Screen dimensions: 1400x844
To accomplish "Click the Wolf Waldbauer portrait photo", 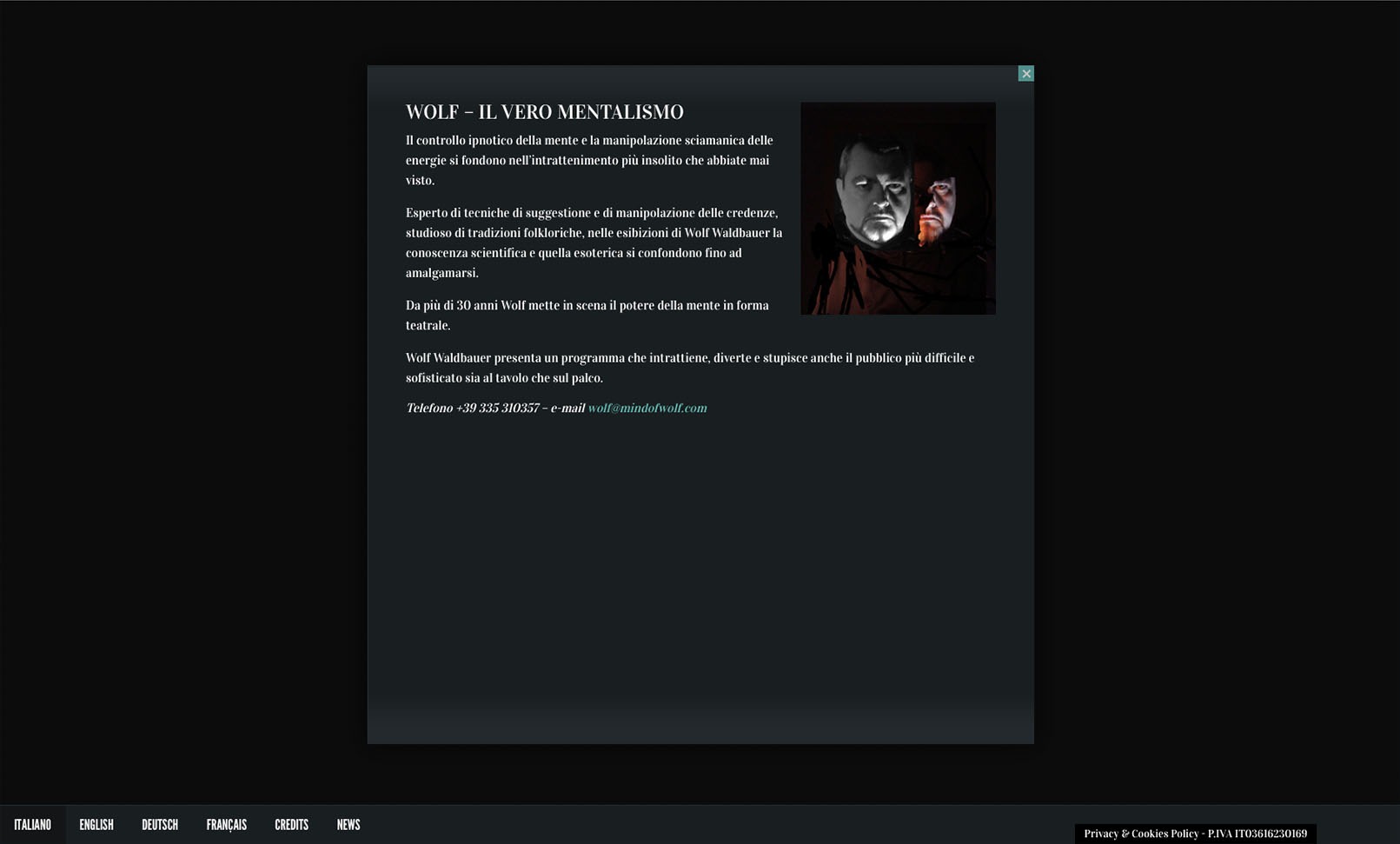I will (x=898, y=209).
